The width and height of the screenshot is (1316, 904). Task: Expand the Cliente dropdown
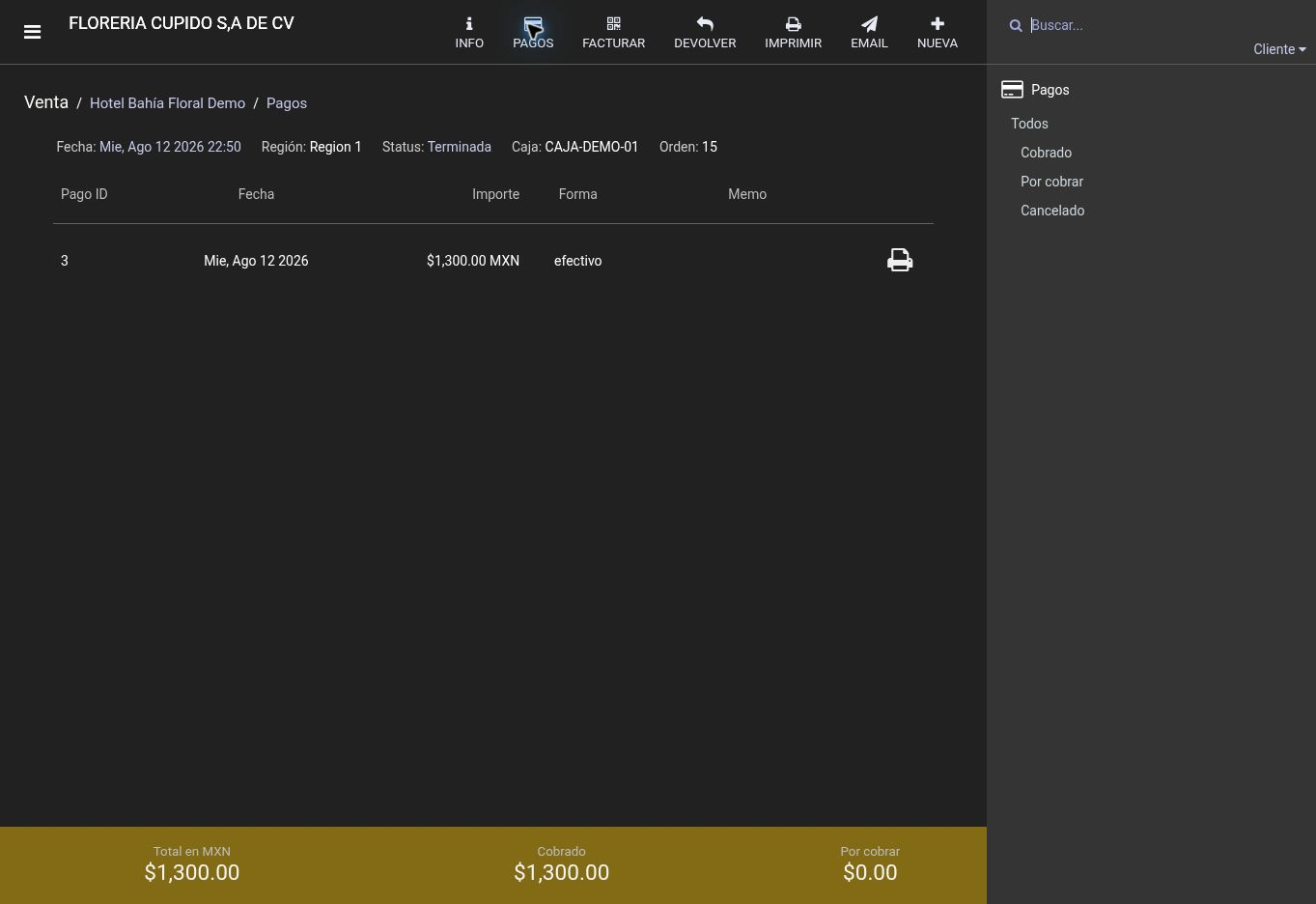tap(1279, 49)
